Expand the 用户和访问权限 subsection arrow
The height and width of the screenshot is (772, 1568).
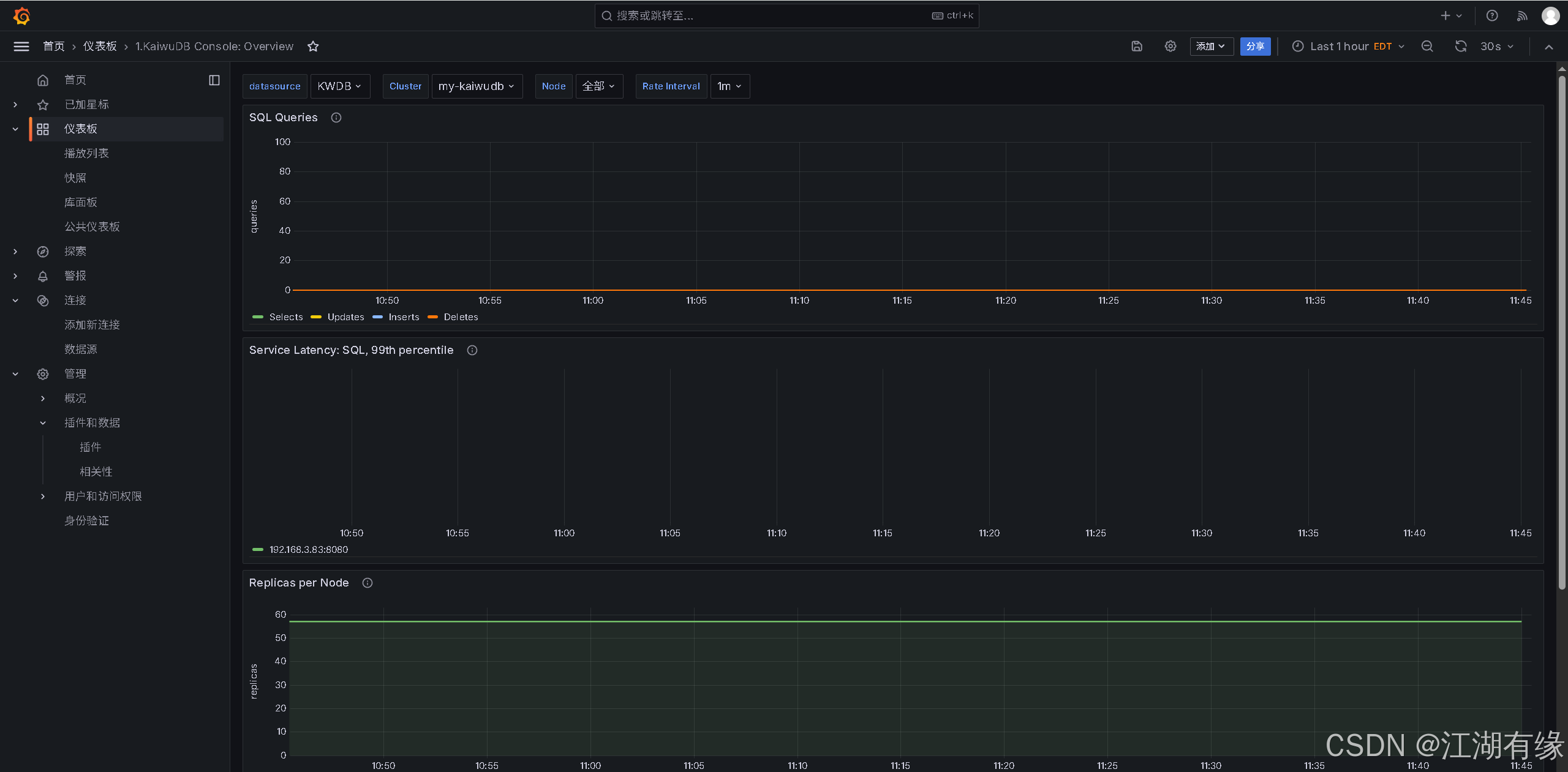(x=43, y=497)
